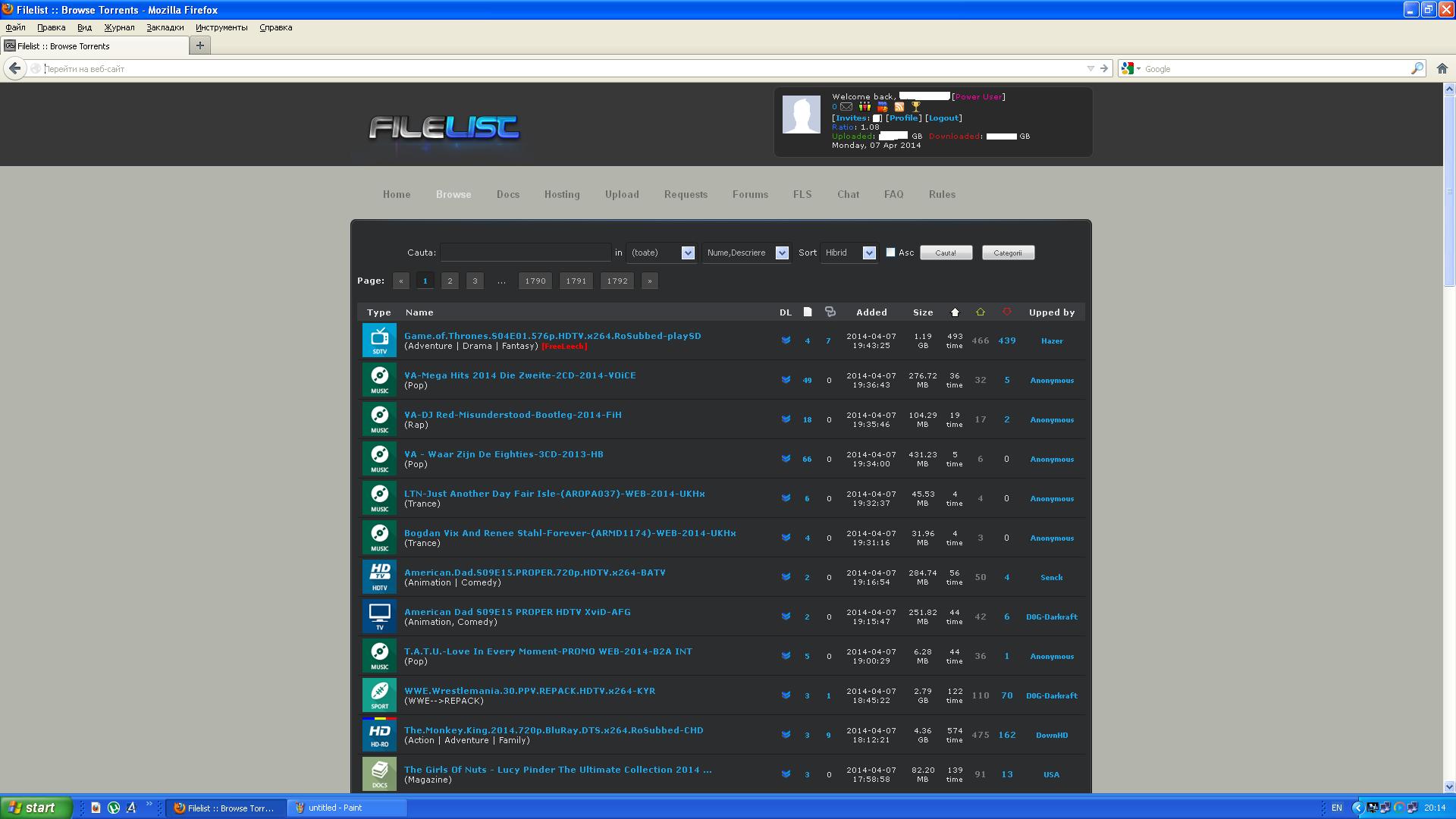Go to the Forums navigation tab
The width and height of the screenshot is (1456, 819).
[750, 194]
